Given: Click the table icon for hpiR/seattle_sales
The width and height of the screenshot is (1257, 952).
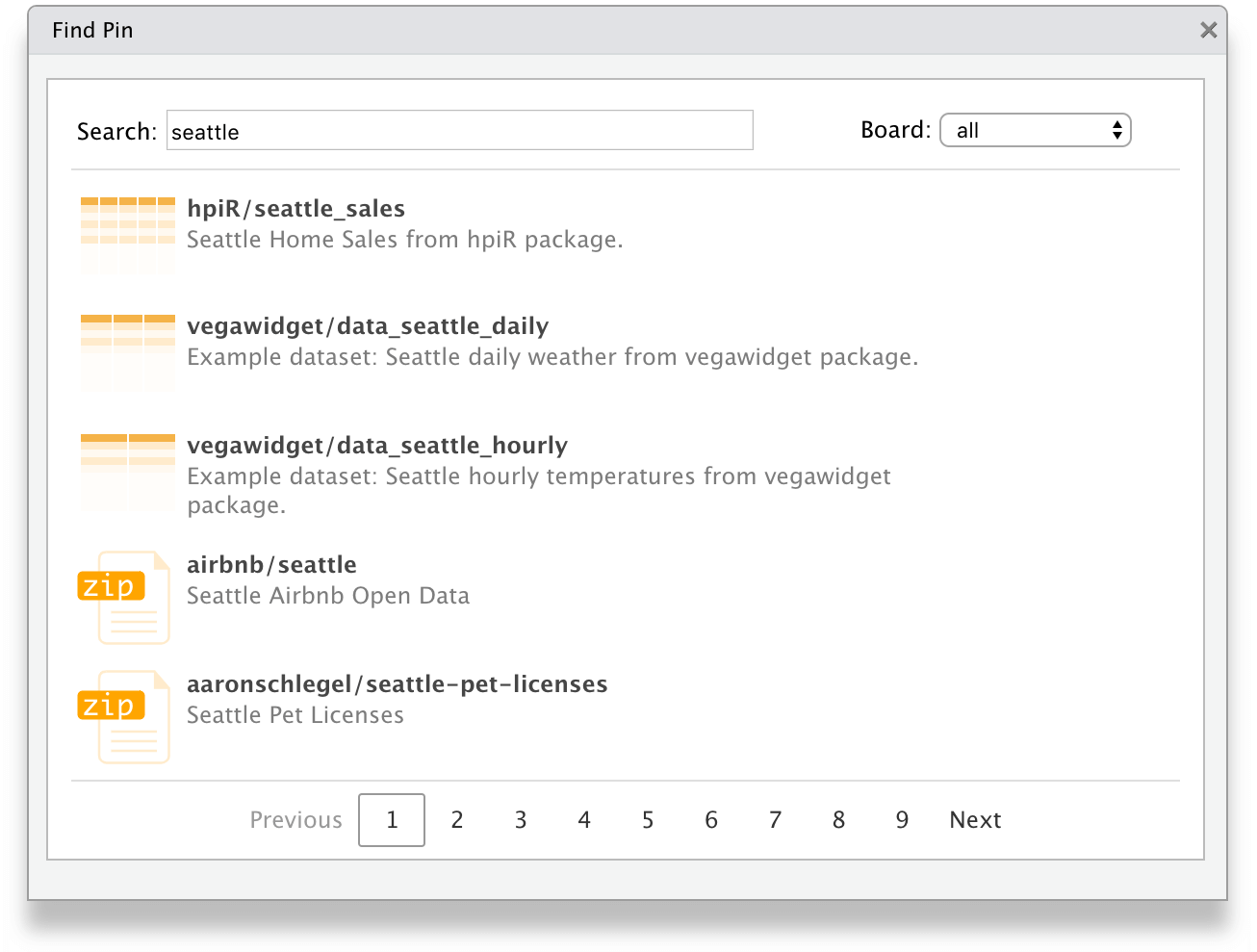Looking at the screenshot, I should [x=127, y=233].
